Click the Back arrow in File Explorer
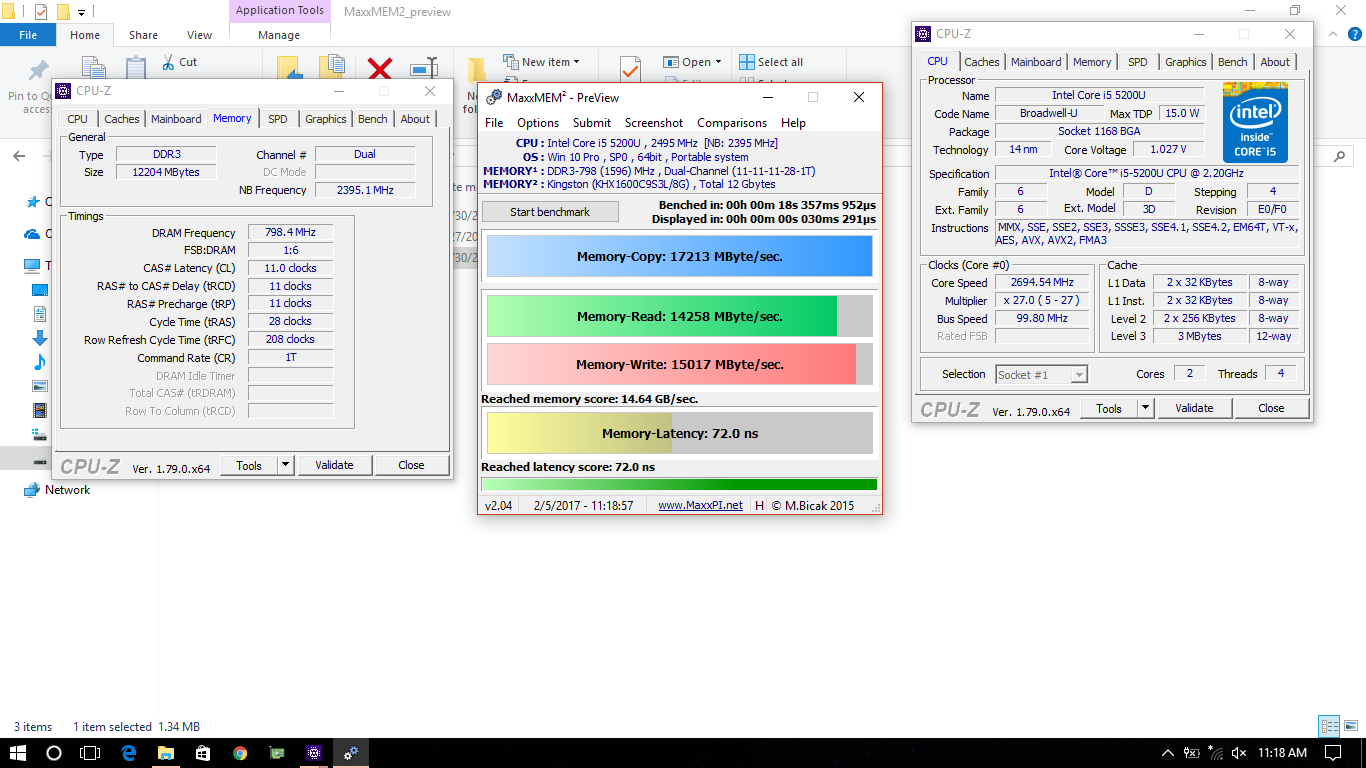This screenshot has width=1366, height=768. 19,156
